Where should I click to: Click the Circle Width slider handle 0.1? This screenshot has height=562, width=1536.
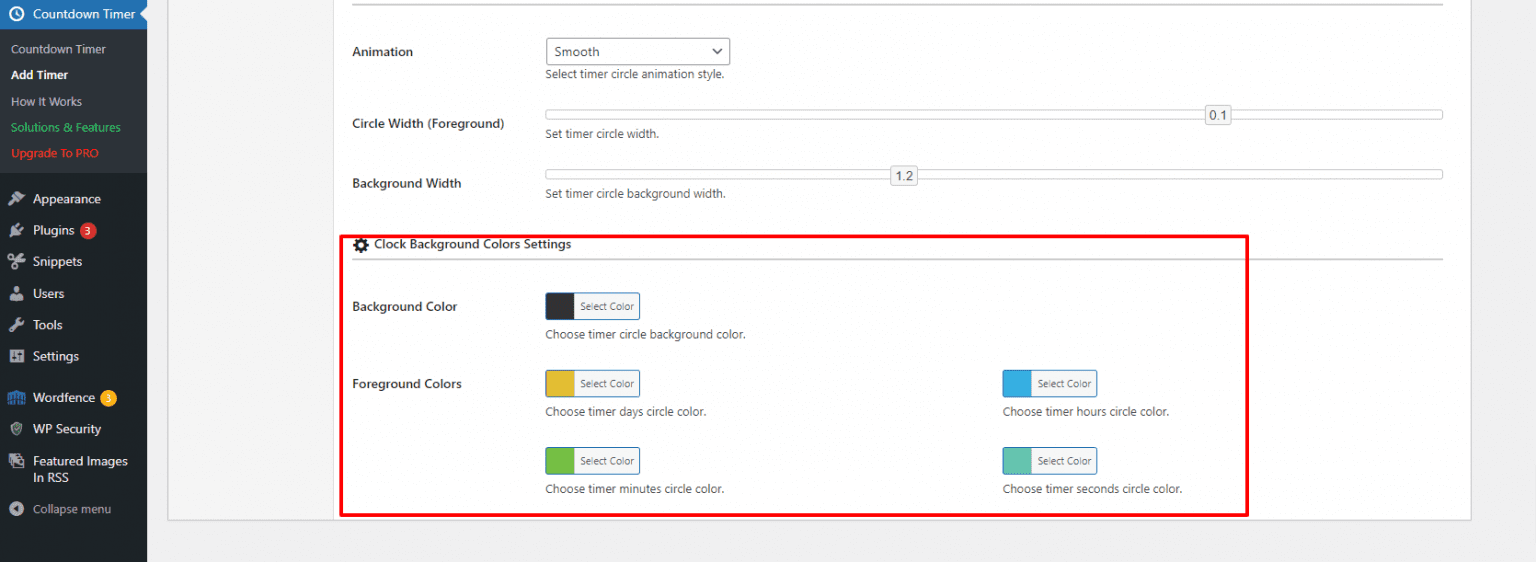click(x=1218, y=115)
